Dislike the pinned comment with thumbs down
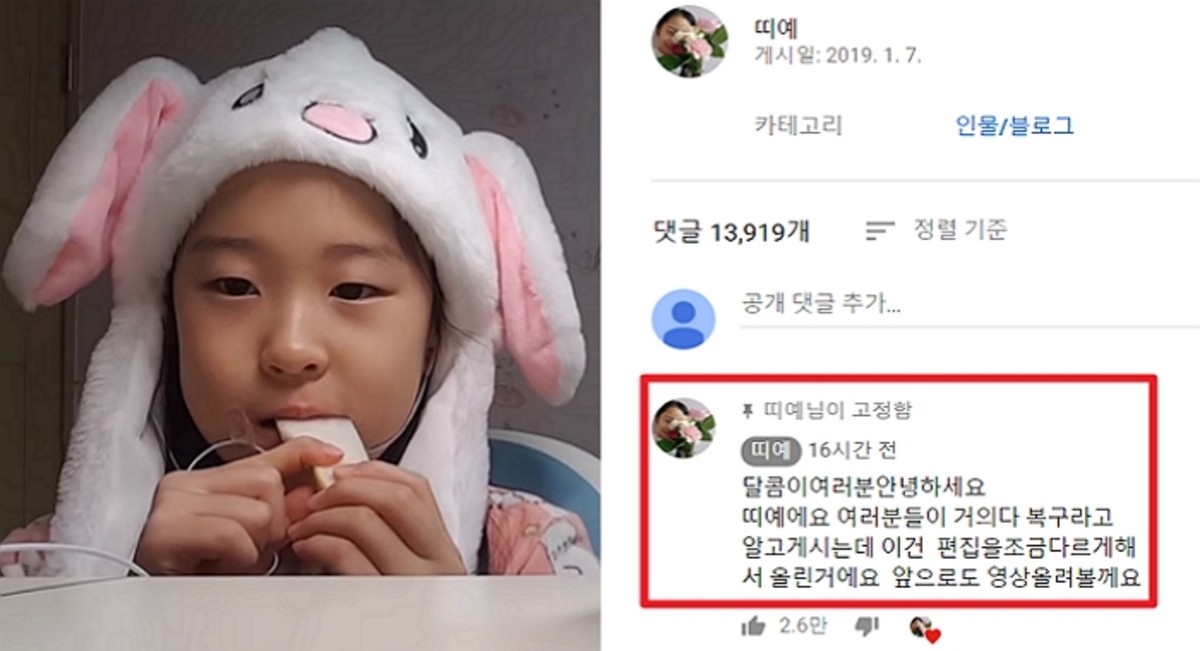Screen dimensions: 1200x651 [867, 627]
